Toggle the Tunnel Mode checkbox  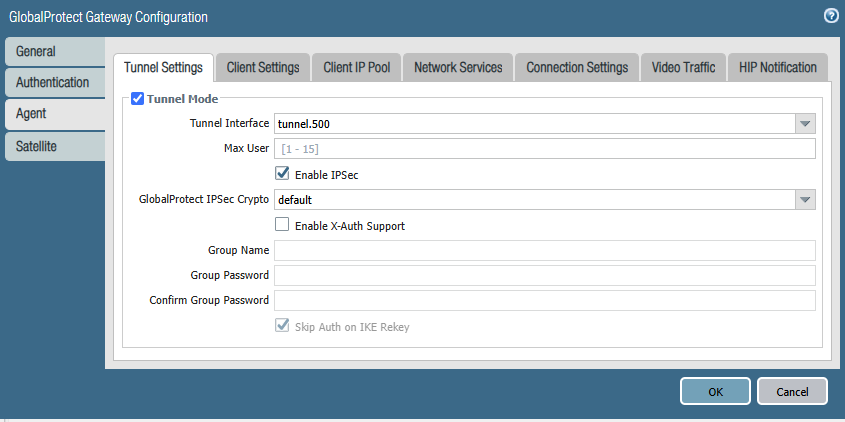[137, 99]
